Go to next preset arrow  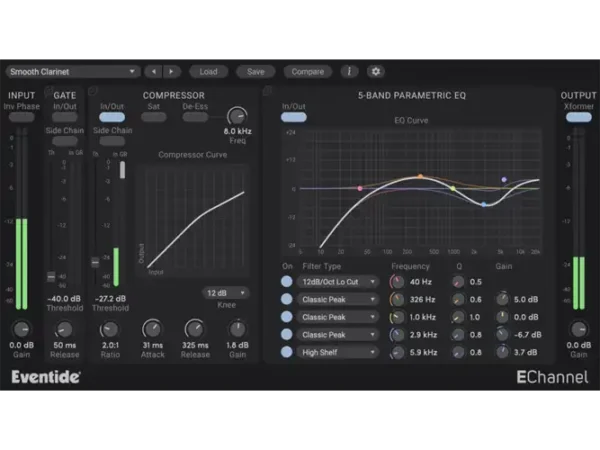click(x=171, y=72)
